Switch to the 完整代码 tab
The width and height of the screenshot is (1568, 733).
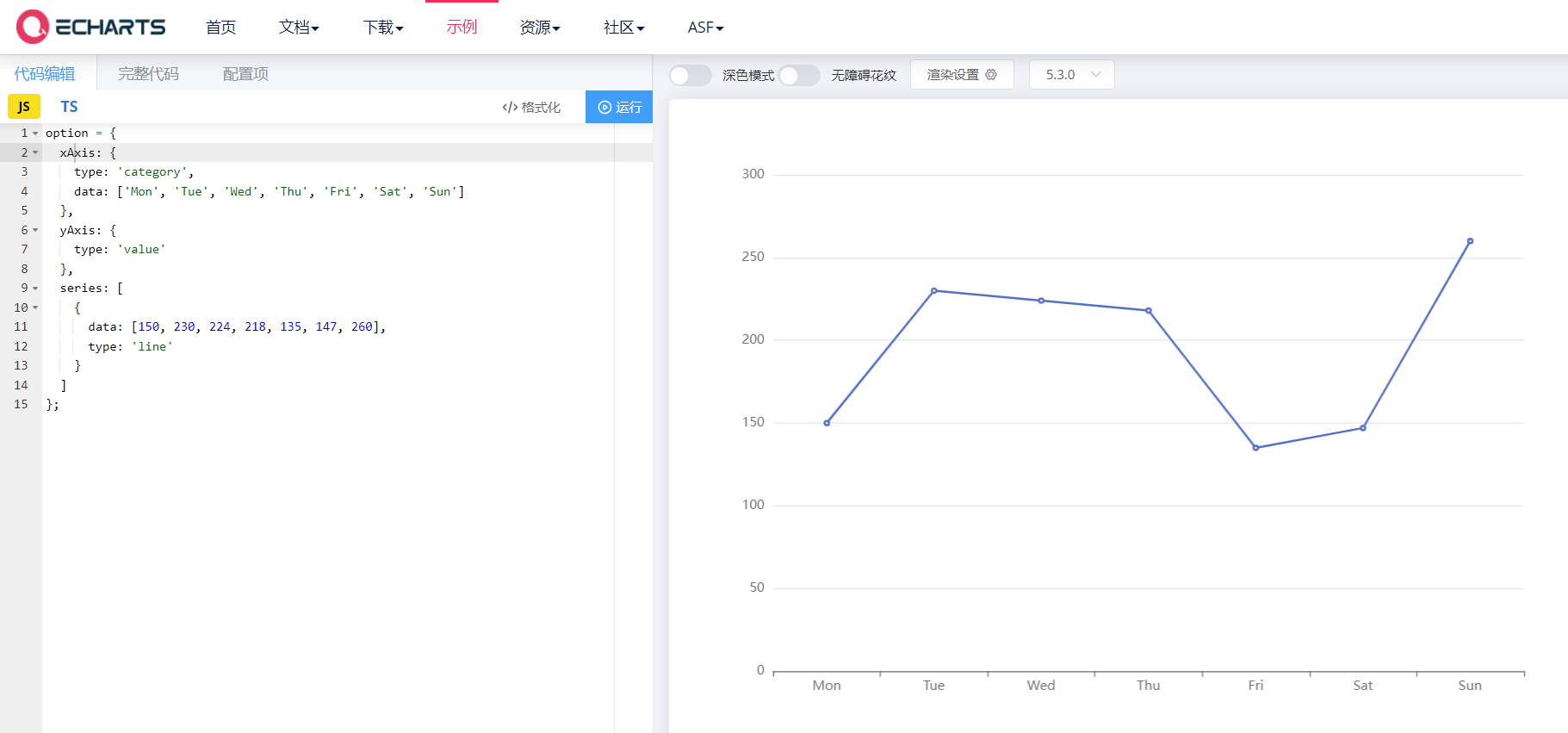[x=148, y=74]
